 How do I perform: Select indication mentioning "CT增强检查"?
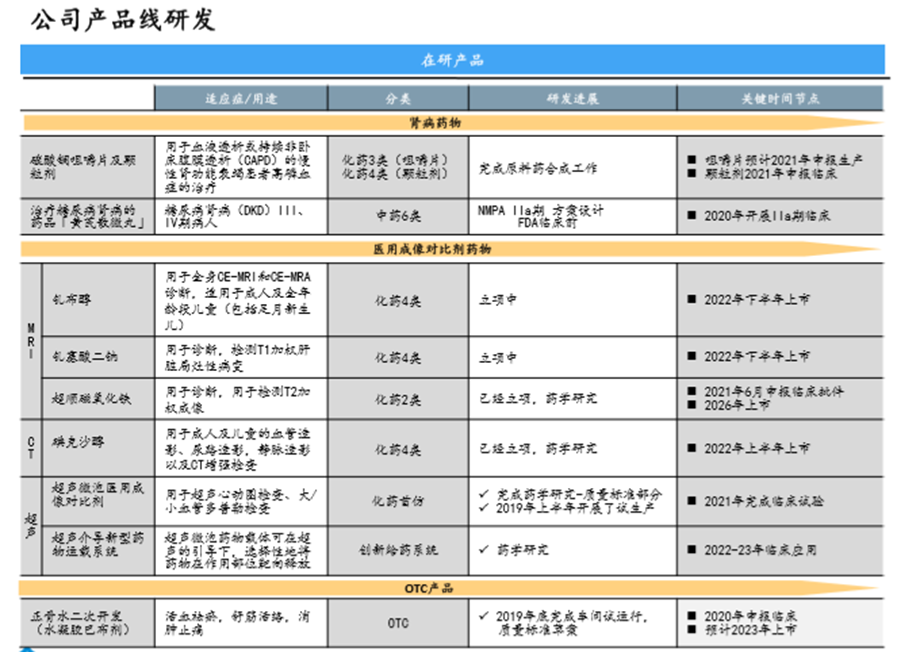point(238,449)
